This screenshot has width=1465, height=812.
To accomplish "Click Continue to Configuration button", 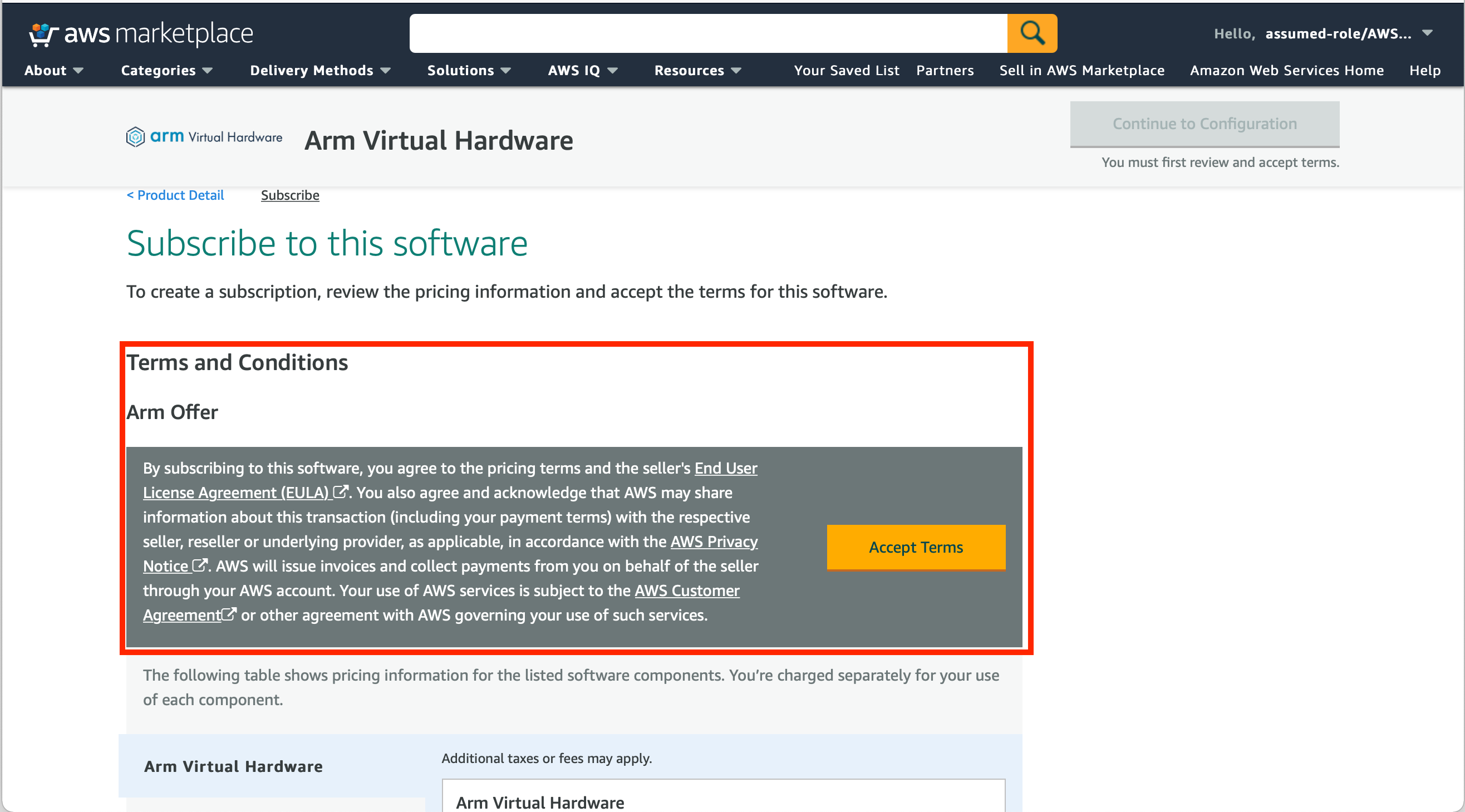I will coord(1204,124).
